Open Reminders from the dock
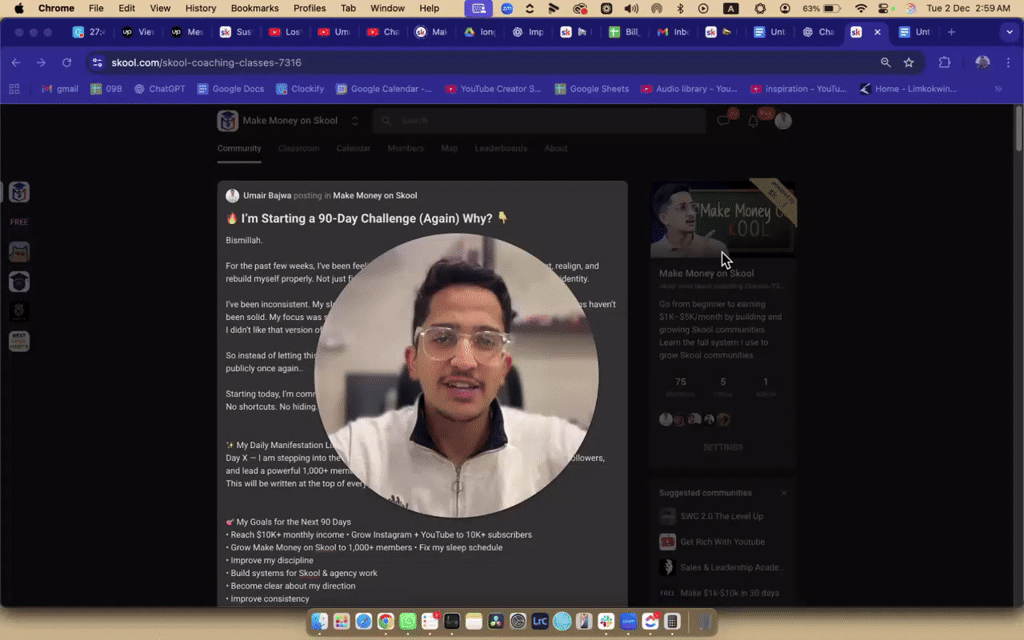1024x640 pixels. pyautogui.click(x=430, y=622)
